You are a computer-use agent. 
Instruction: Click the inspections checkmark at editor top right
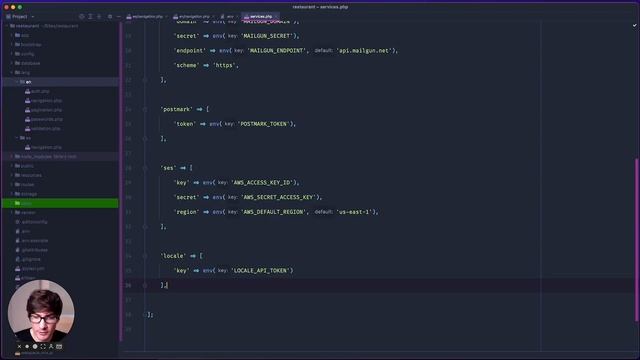point(634,25)
